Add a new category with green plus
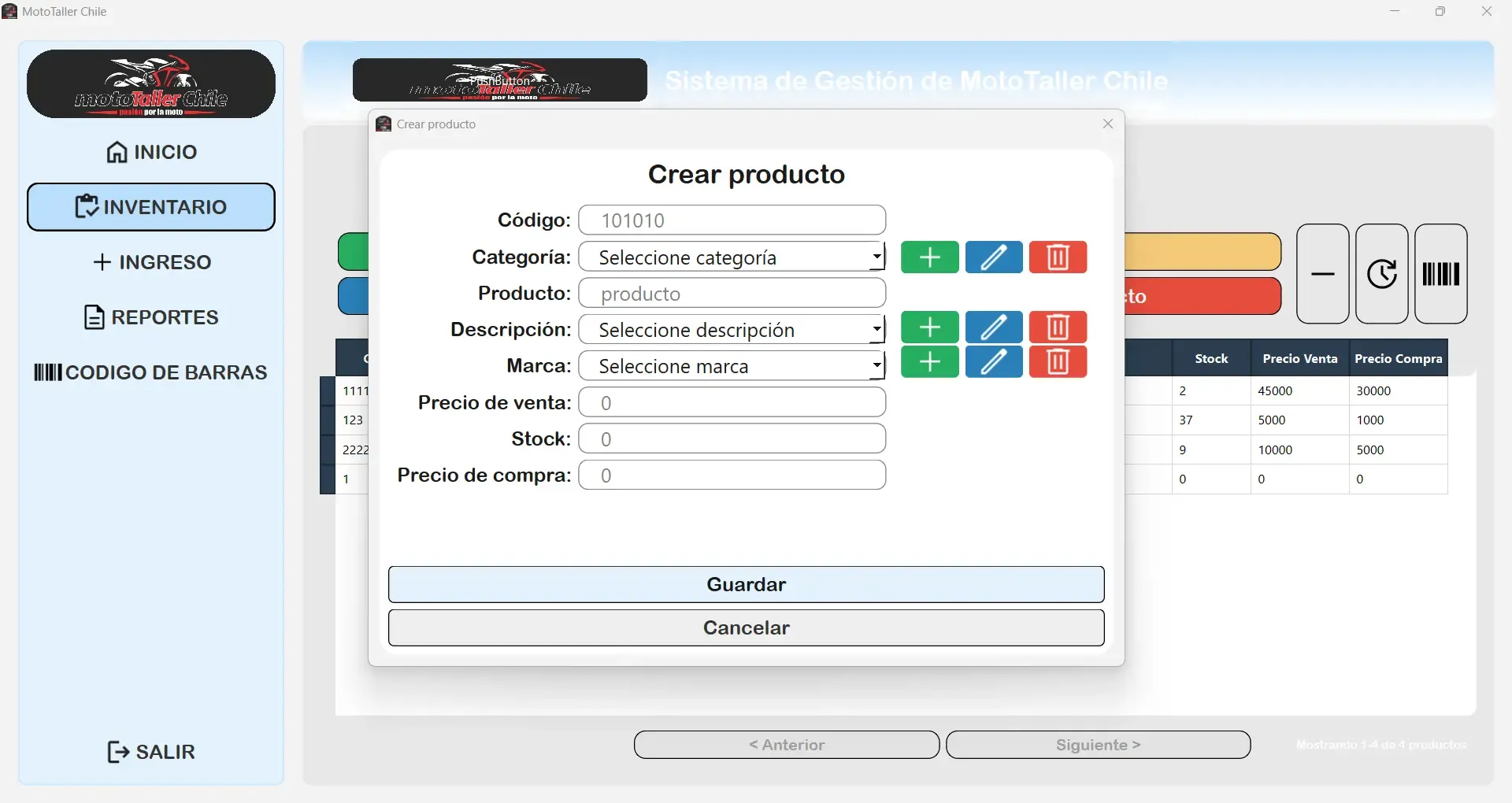The image size is (1512, 803). pos(929,257)
